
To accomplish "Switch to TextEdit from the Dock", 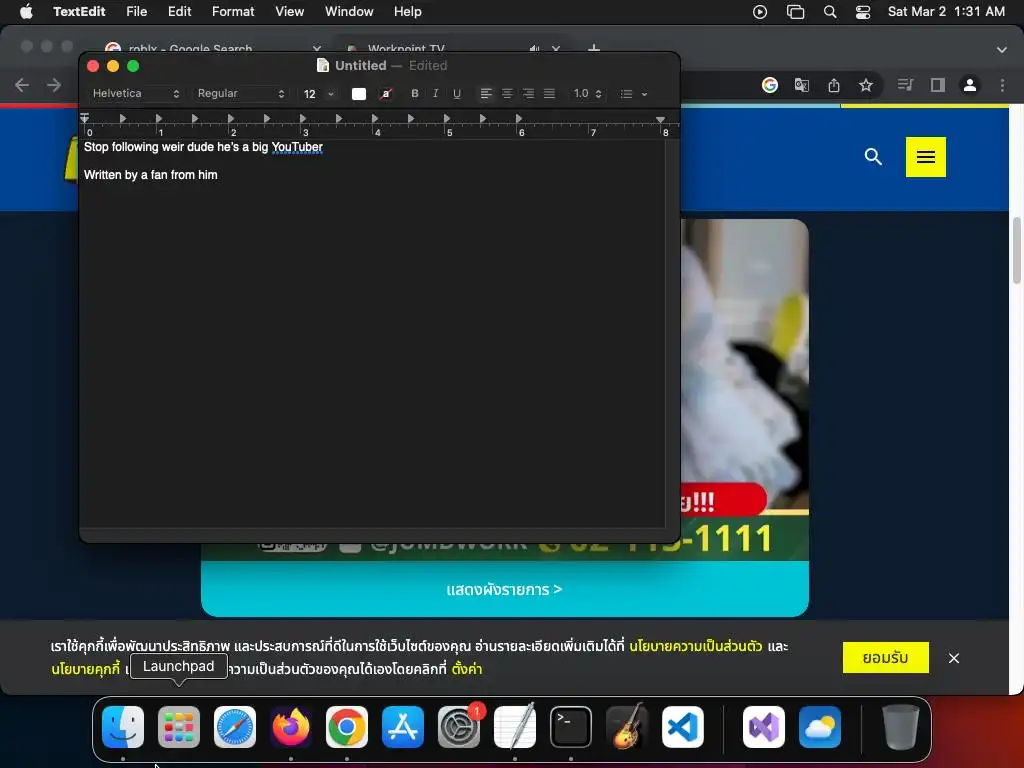I will click(515, 726).
